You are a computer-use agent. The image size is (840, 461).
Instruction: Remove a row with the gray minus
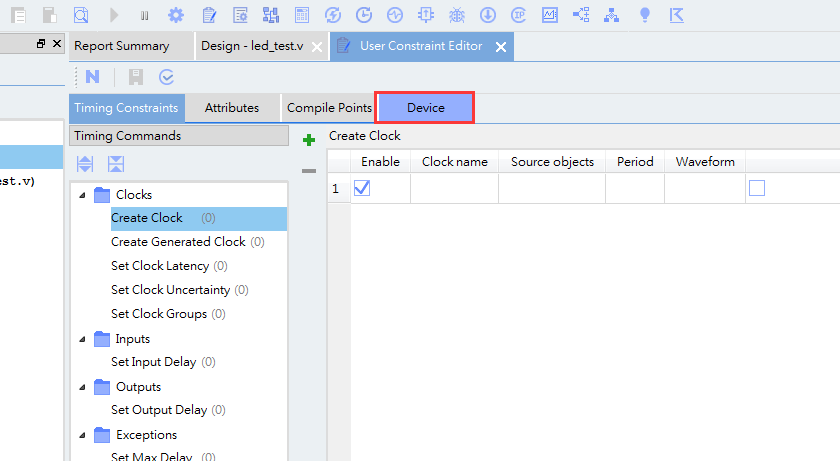[309, 171]
